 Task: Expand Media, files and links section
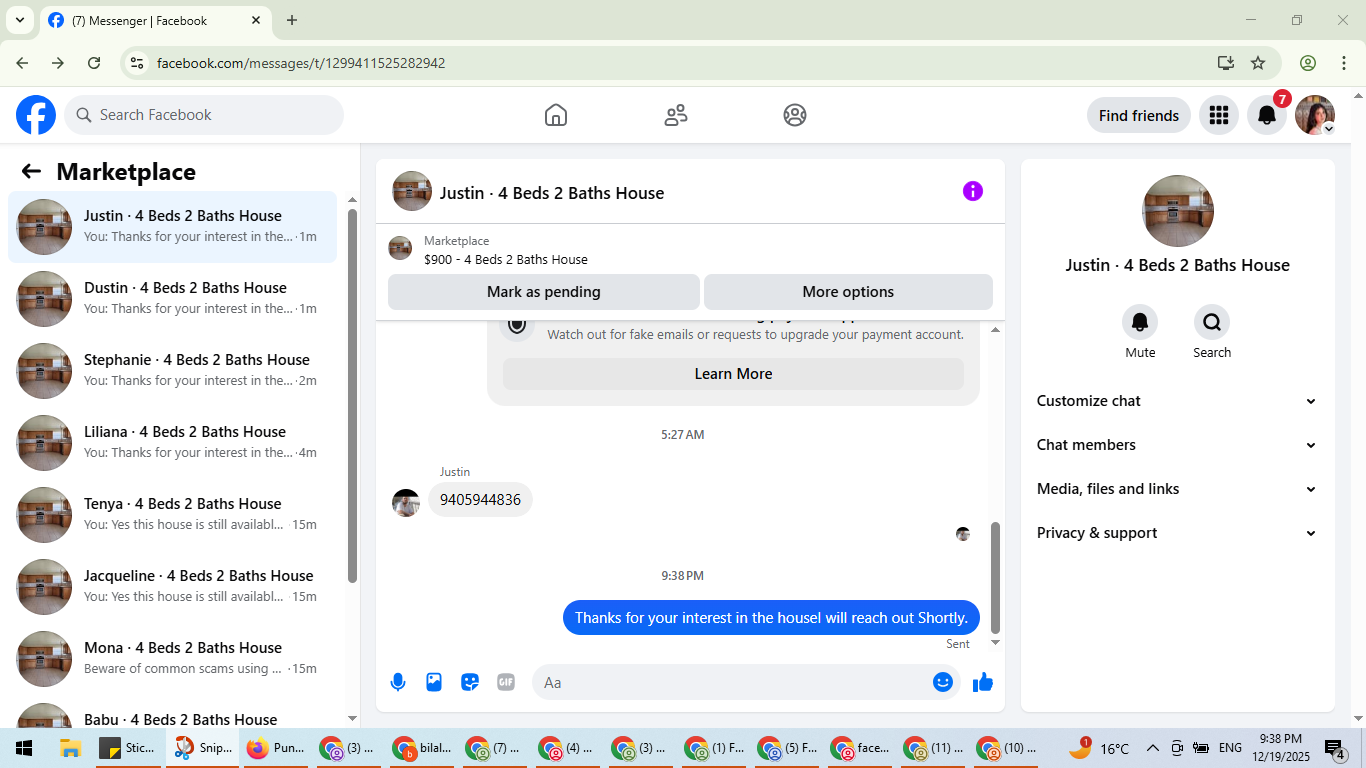(1177, 489)
